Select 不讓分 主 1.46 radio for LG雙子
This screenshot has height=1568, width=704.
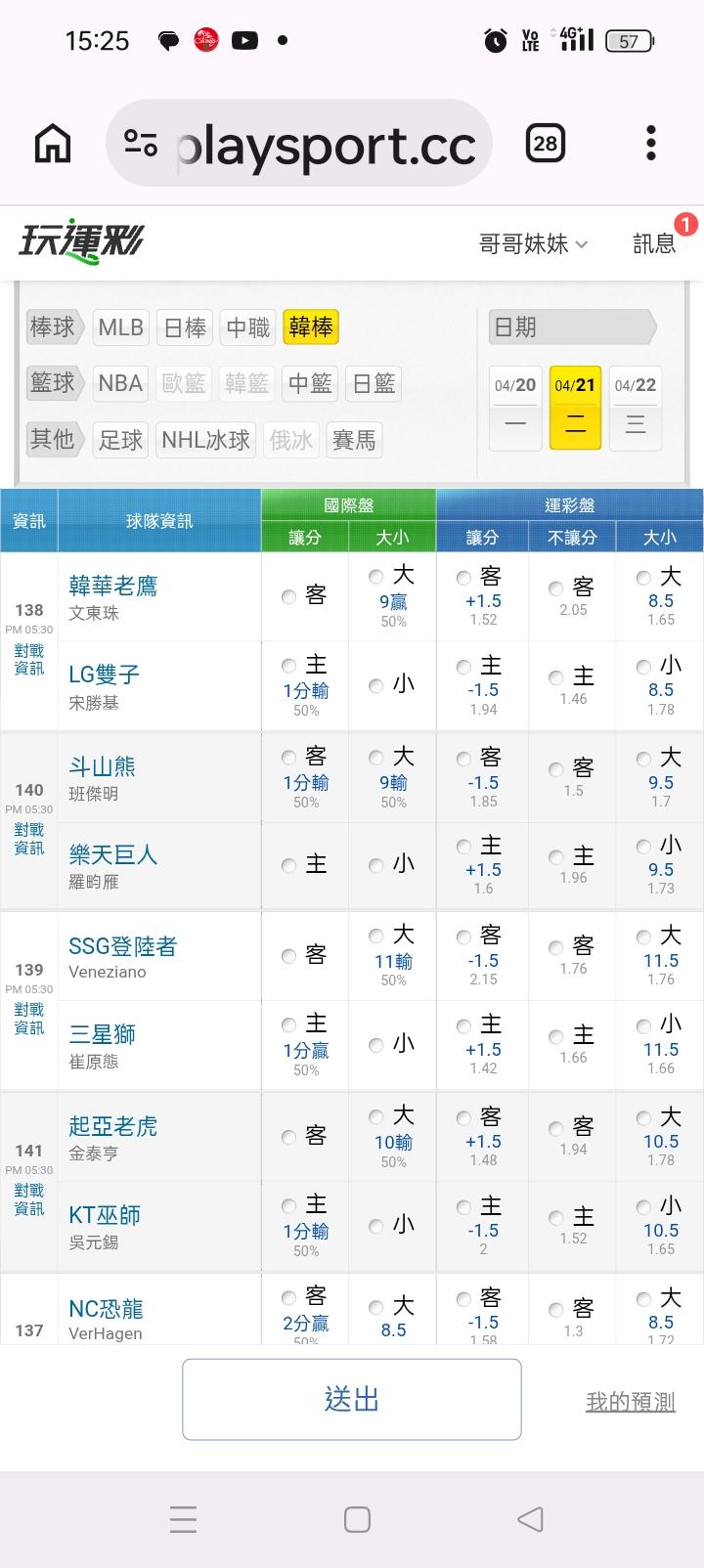[555, 677]
